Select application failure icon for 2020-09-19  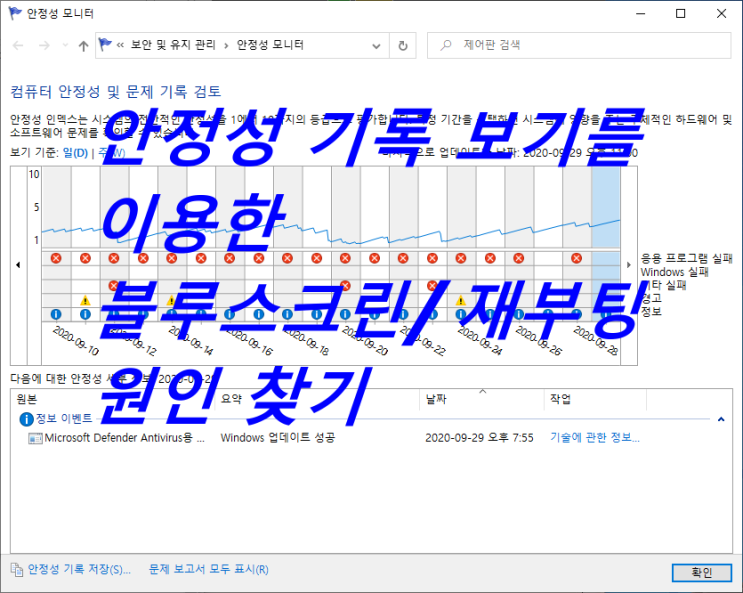click(317, 258)
